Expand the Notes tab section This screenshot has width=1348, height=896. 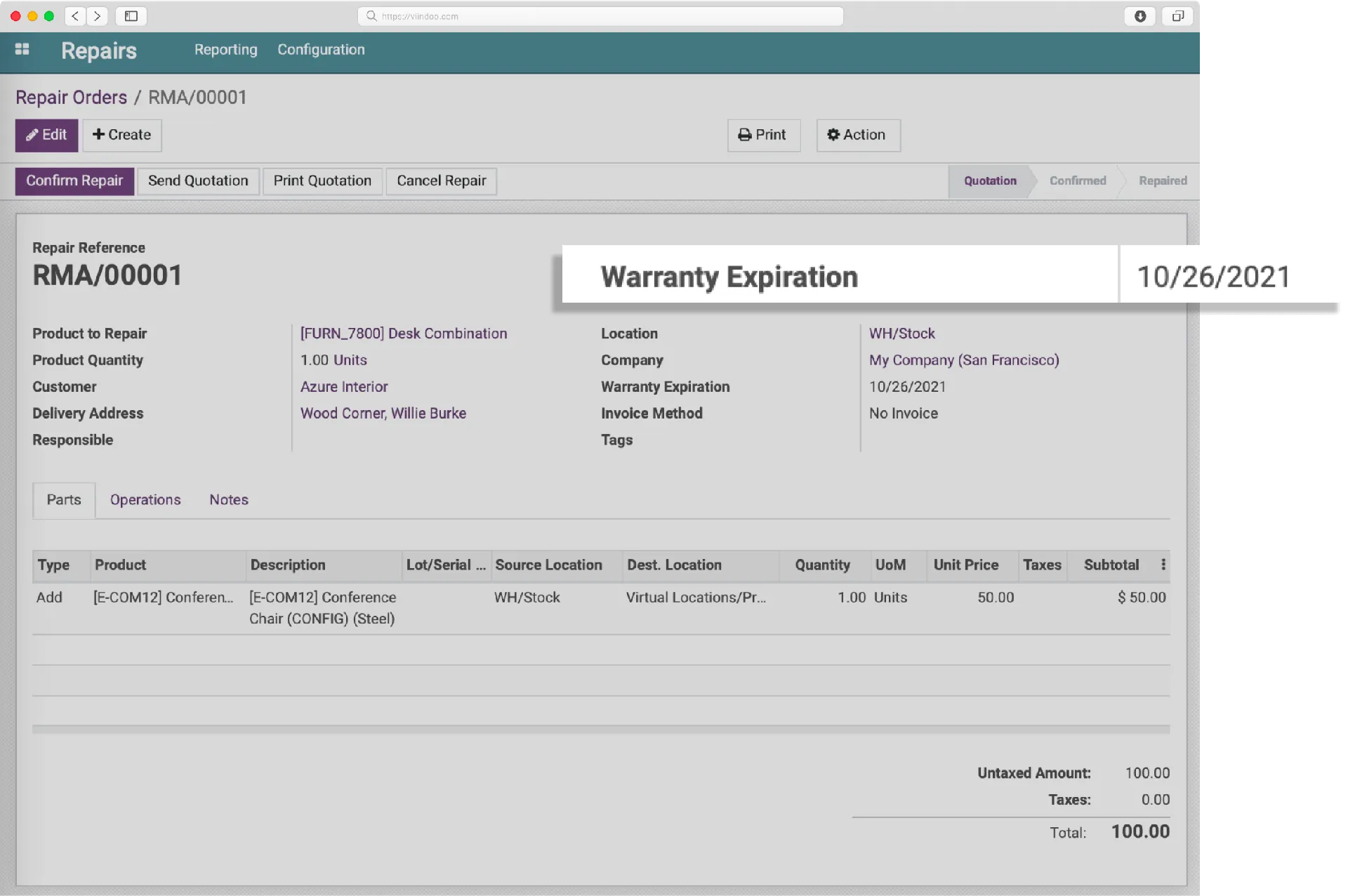tap(228, 499)
